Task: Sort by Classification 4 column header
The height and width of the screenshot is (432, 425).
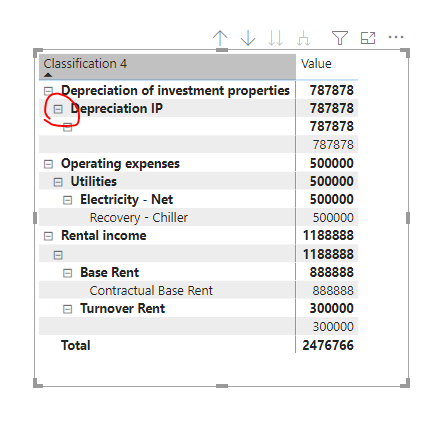Action: [x=167, y=67]
